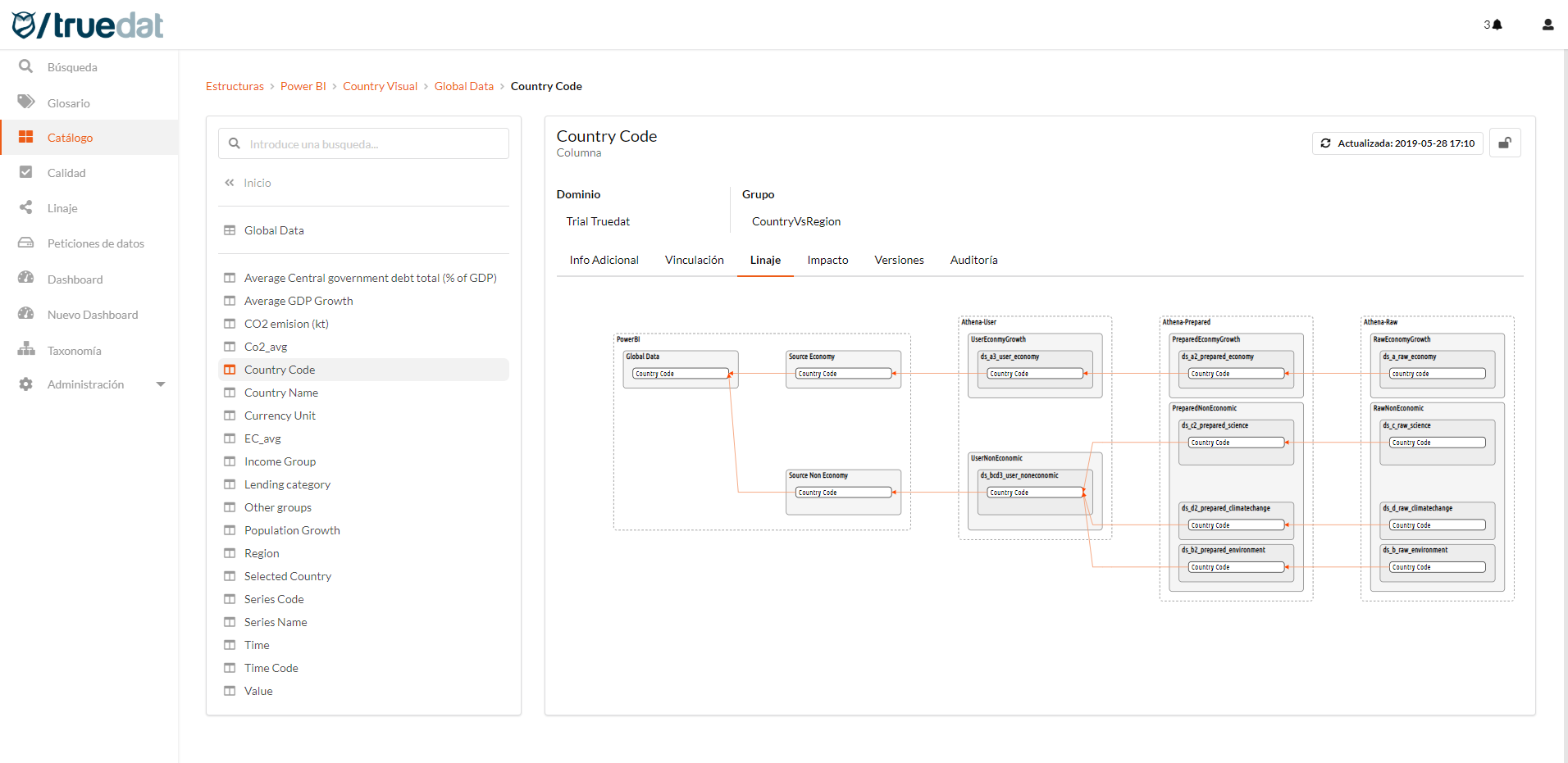1568x763 pixels.
Task: Click the truedat logo
Action: 86,25
